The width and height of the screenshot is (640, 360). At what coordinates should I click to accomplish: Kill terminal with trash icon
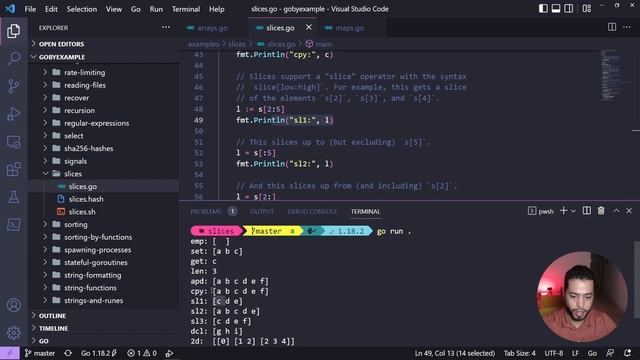[x=601, y=211]
